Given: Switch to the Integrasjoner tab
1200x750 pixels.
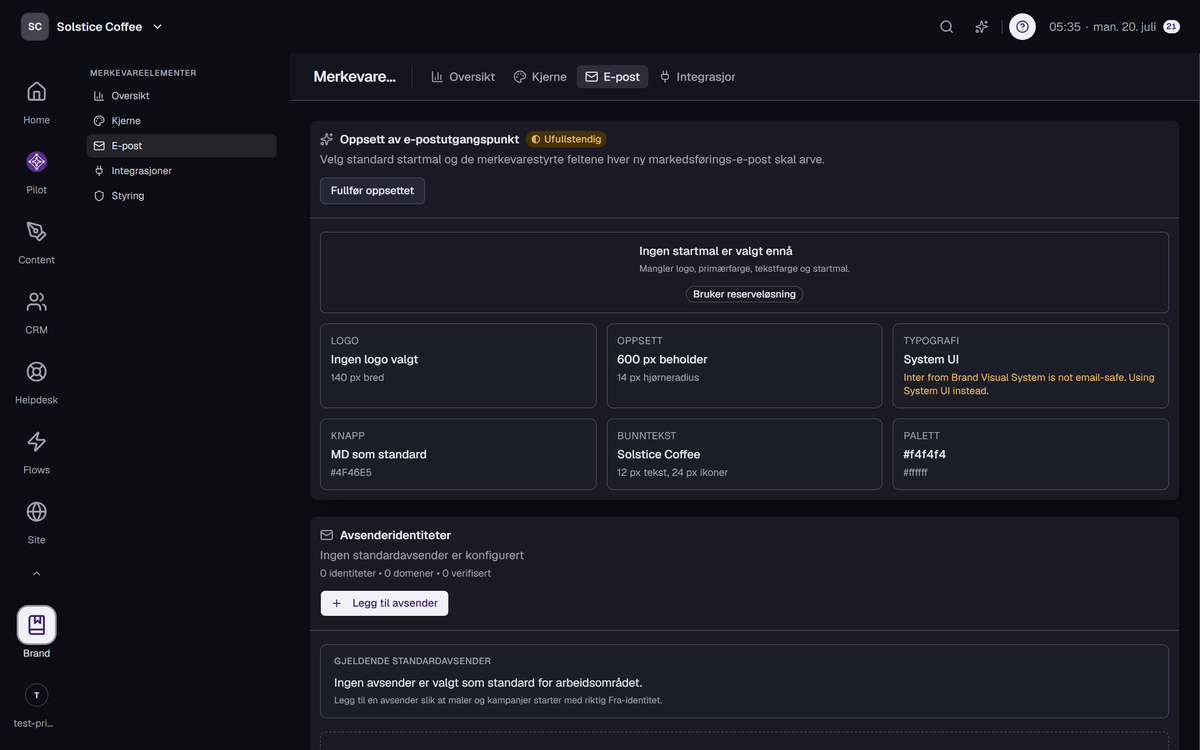Looking at the screenshot, I should click(697, 77).
